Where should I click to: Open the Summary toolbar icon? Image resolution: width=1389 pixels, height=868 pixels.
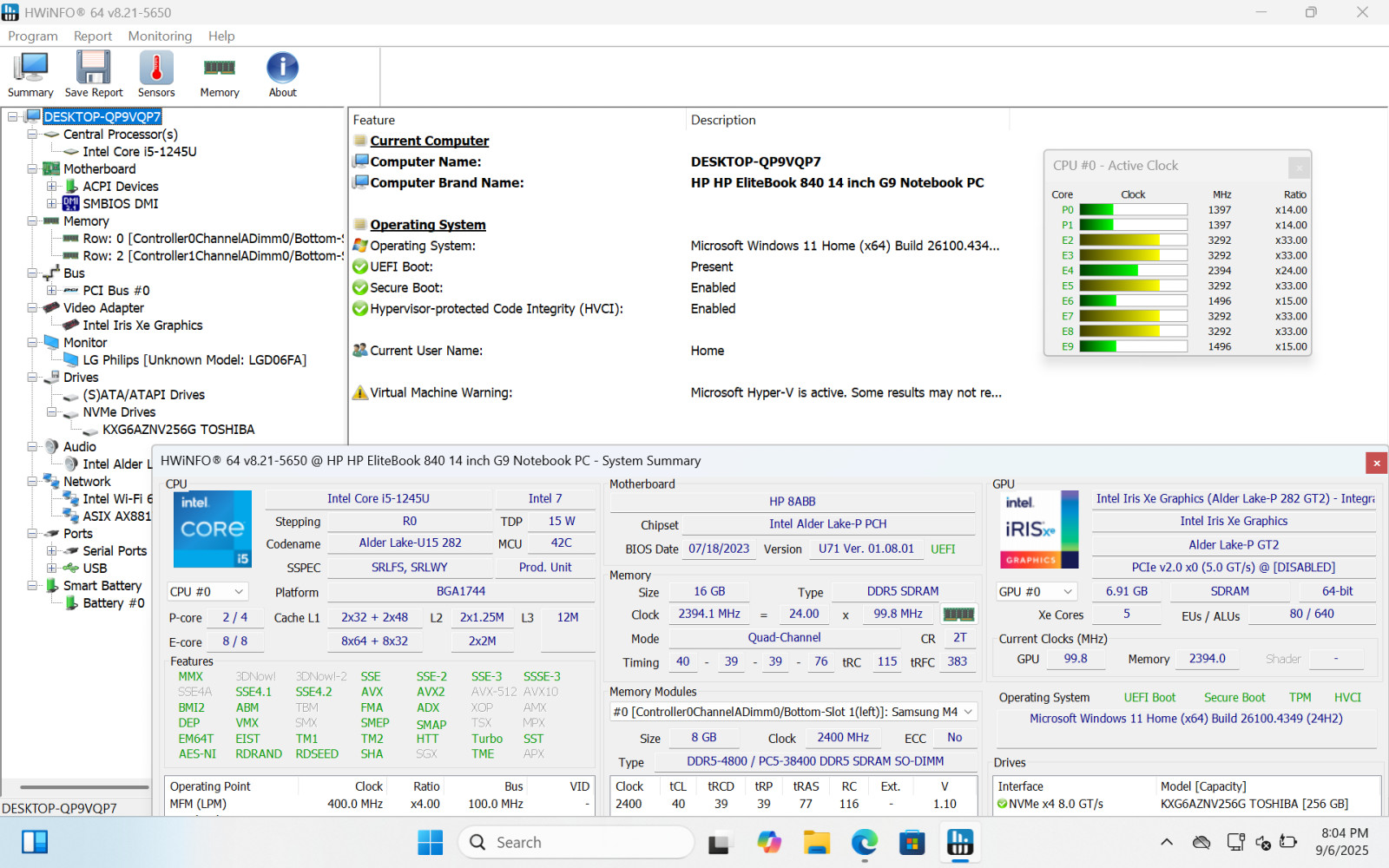[x=30, y=75]
